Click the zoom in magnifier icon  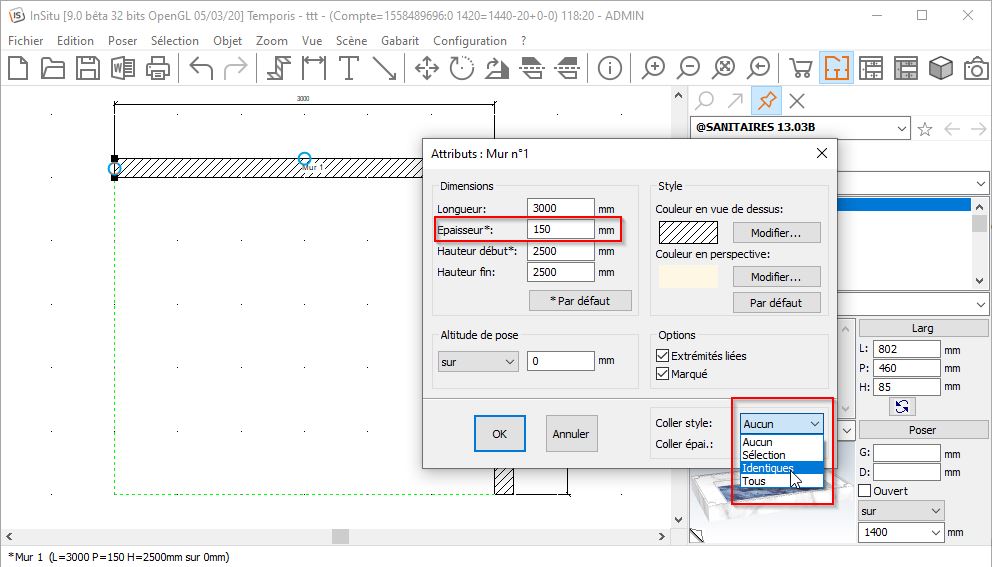point(654,68)
